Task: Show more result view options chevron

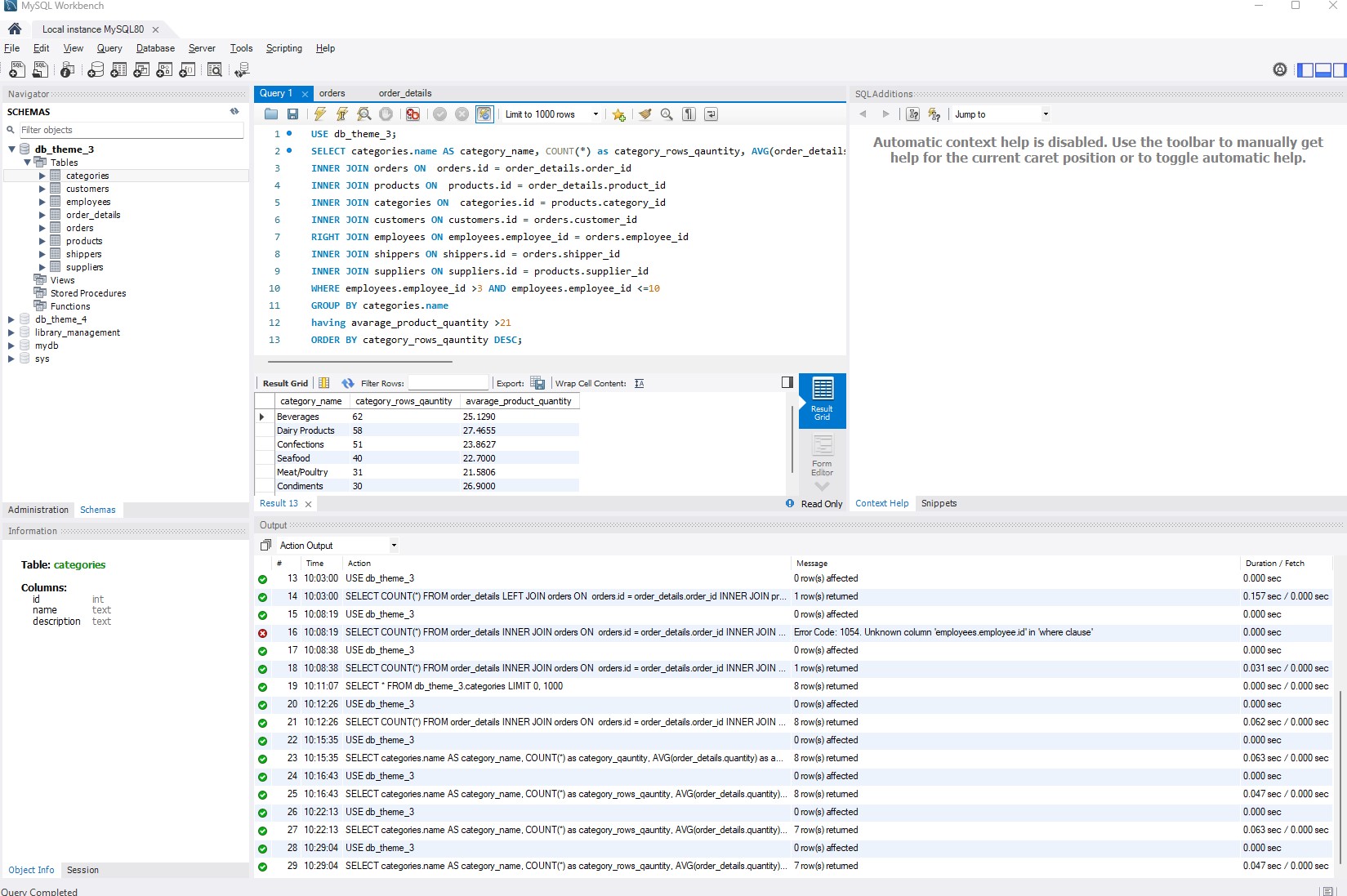Action: coord(822,487)
